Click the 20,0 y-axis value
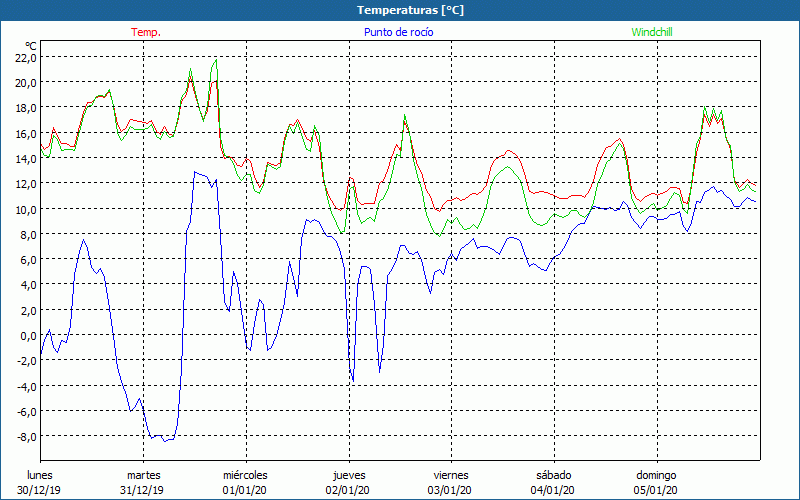The image size is (800, 500). coord(26,83)
